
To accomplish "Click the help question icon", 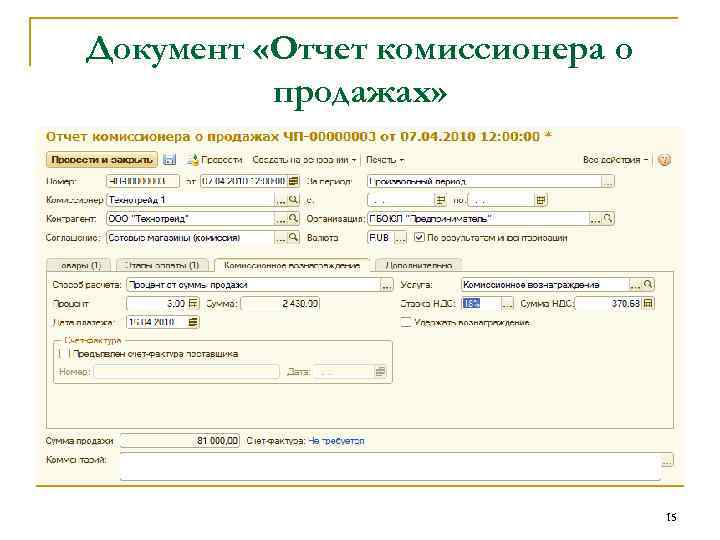I will (x=664, y=160).
